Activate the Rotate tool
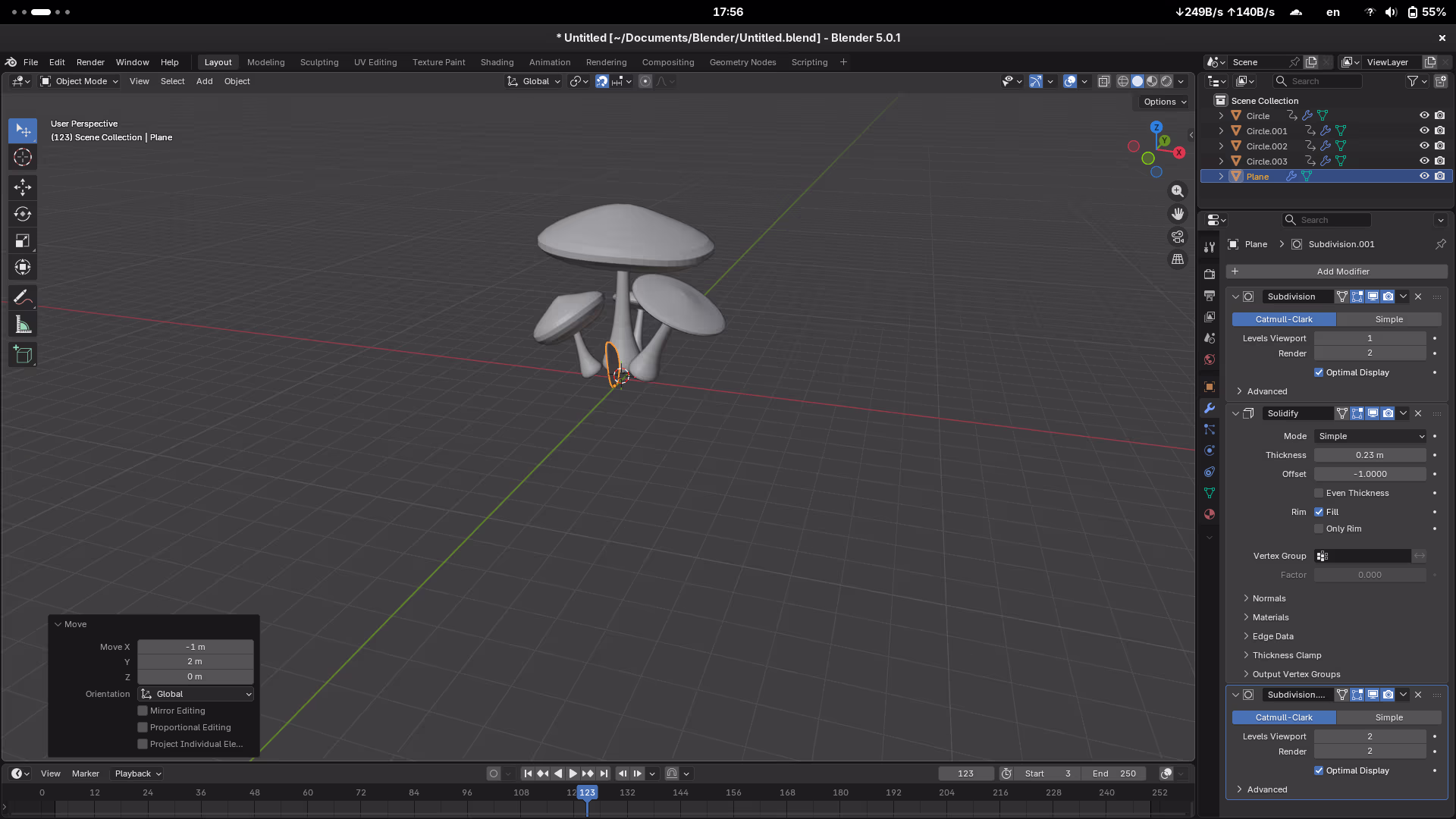This screenshot has width=1456, height=819. coord(23,214)
